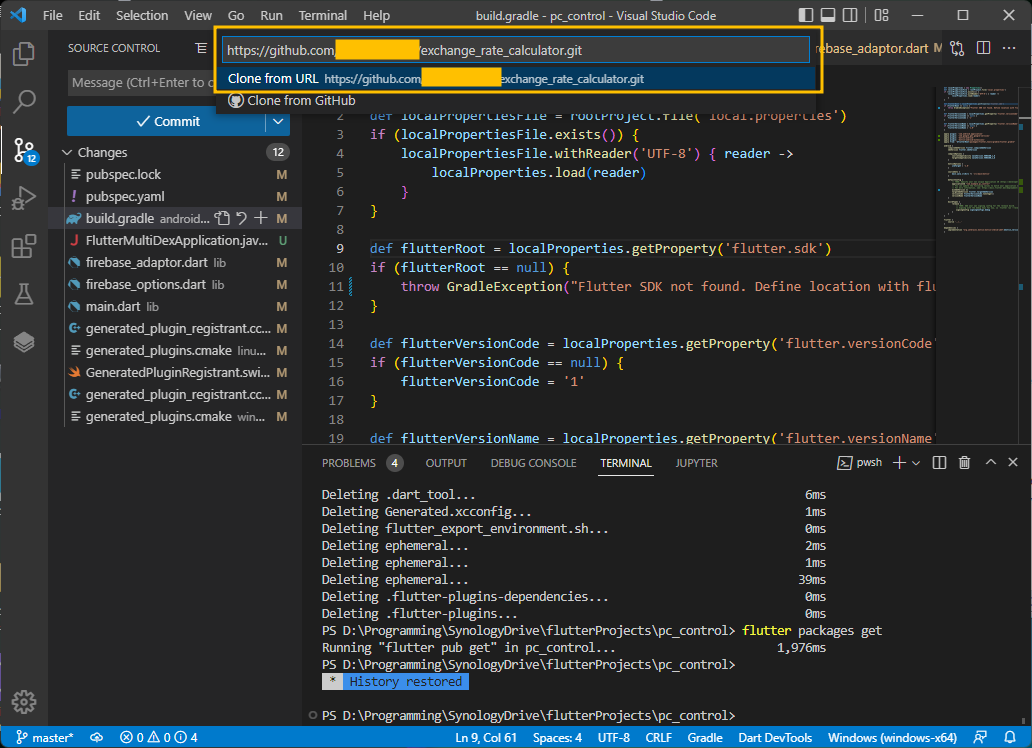
Task: Toggle primary side bar visibility
Action: (x=806, y=15)
